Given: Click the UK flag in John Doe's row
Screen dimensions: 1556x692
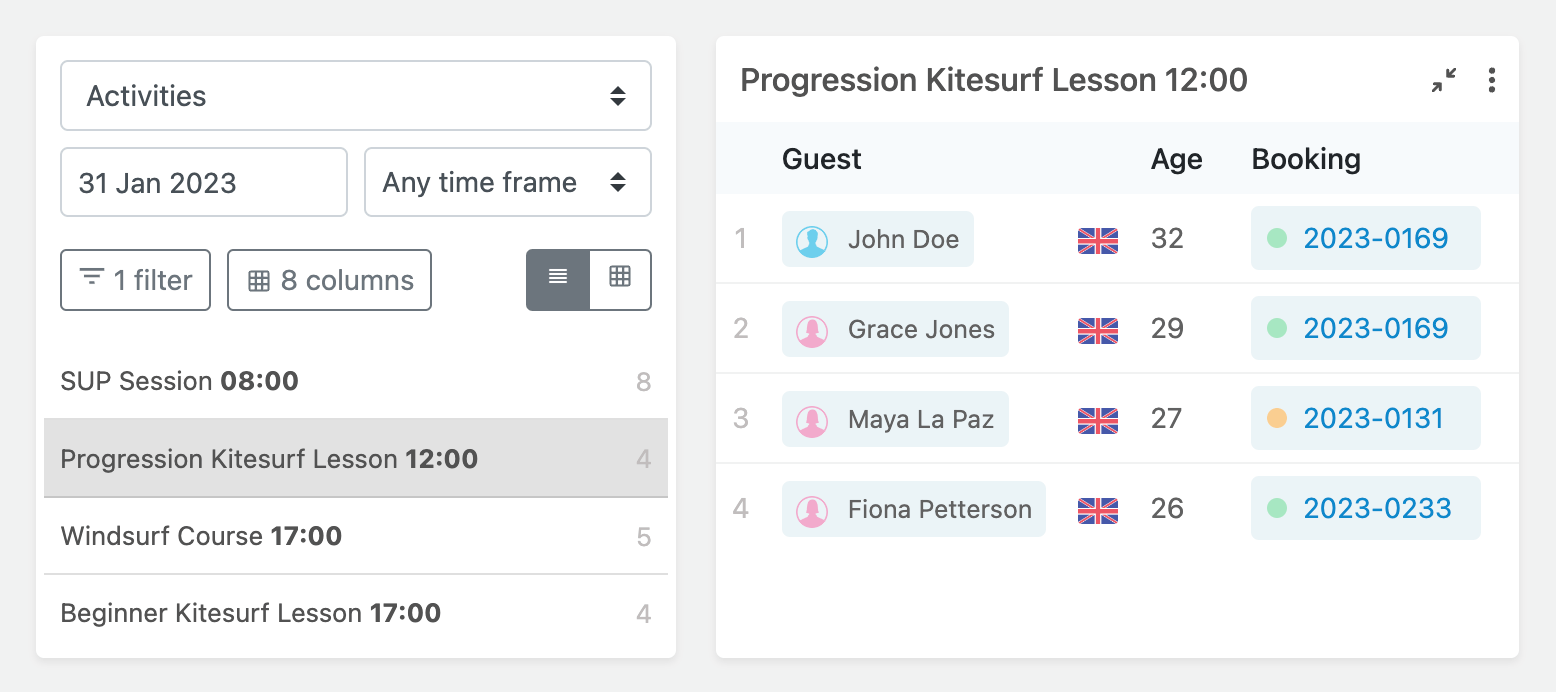Looking at the screenshot, I should click(1097, 240).
